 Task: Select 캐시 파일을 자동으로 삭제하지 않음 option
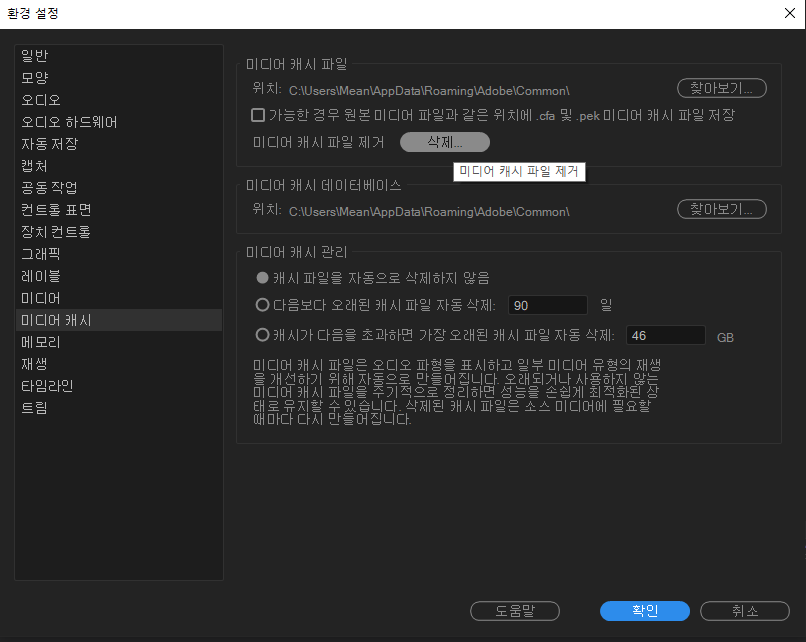[x=263, y=278]
